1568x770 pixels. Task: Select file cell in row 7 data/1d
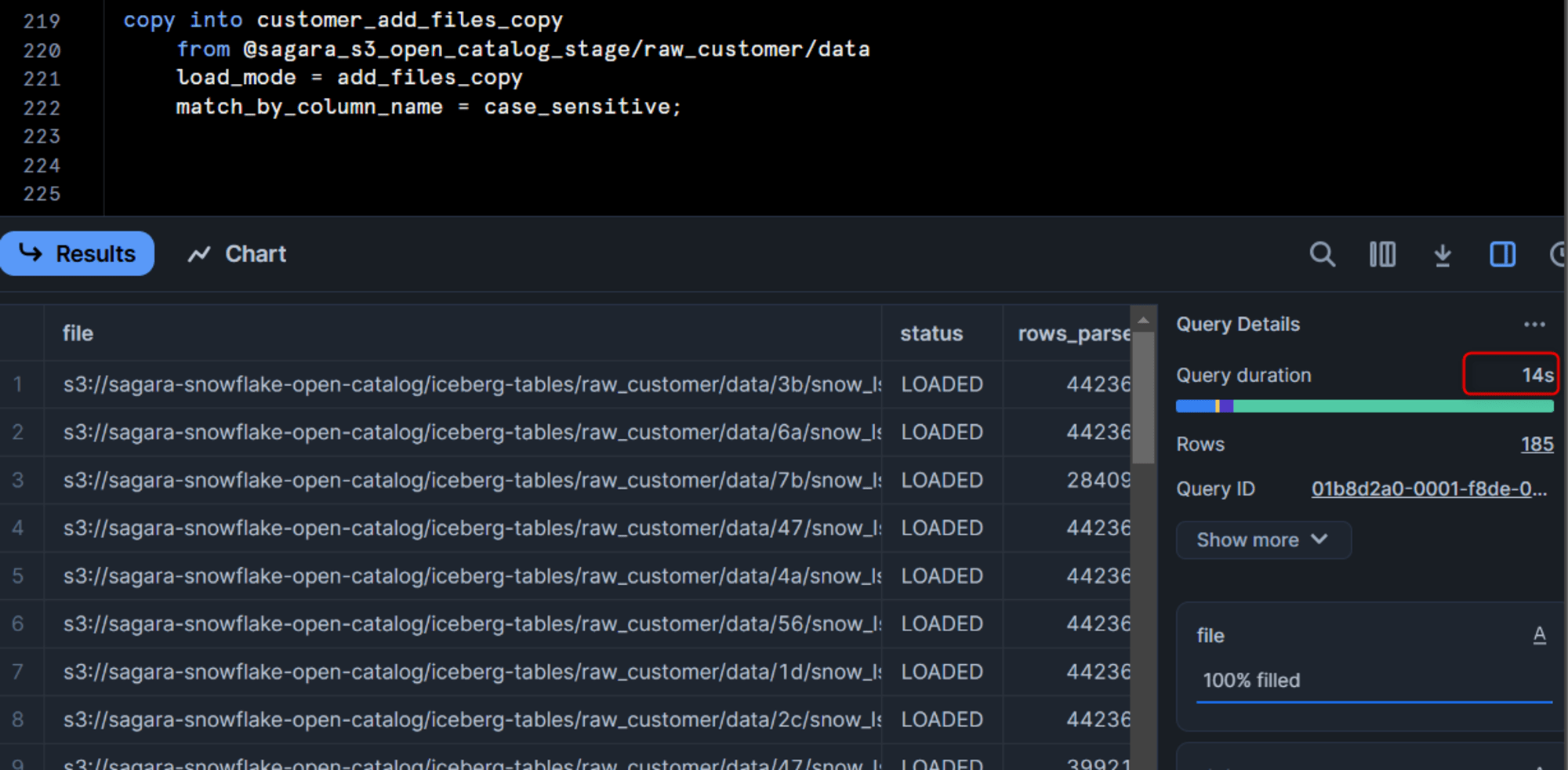click(x=463, y=671)
